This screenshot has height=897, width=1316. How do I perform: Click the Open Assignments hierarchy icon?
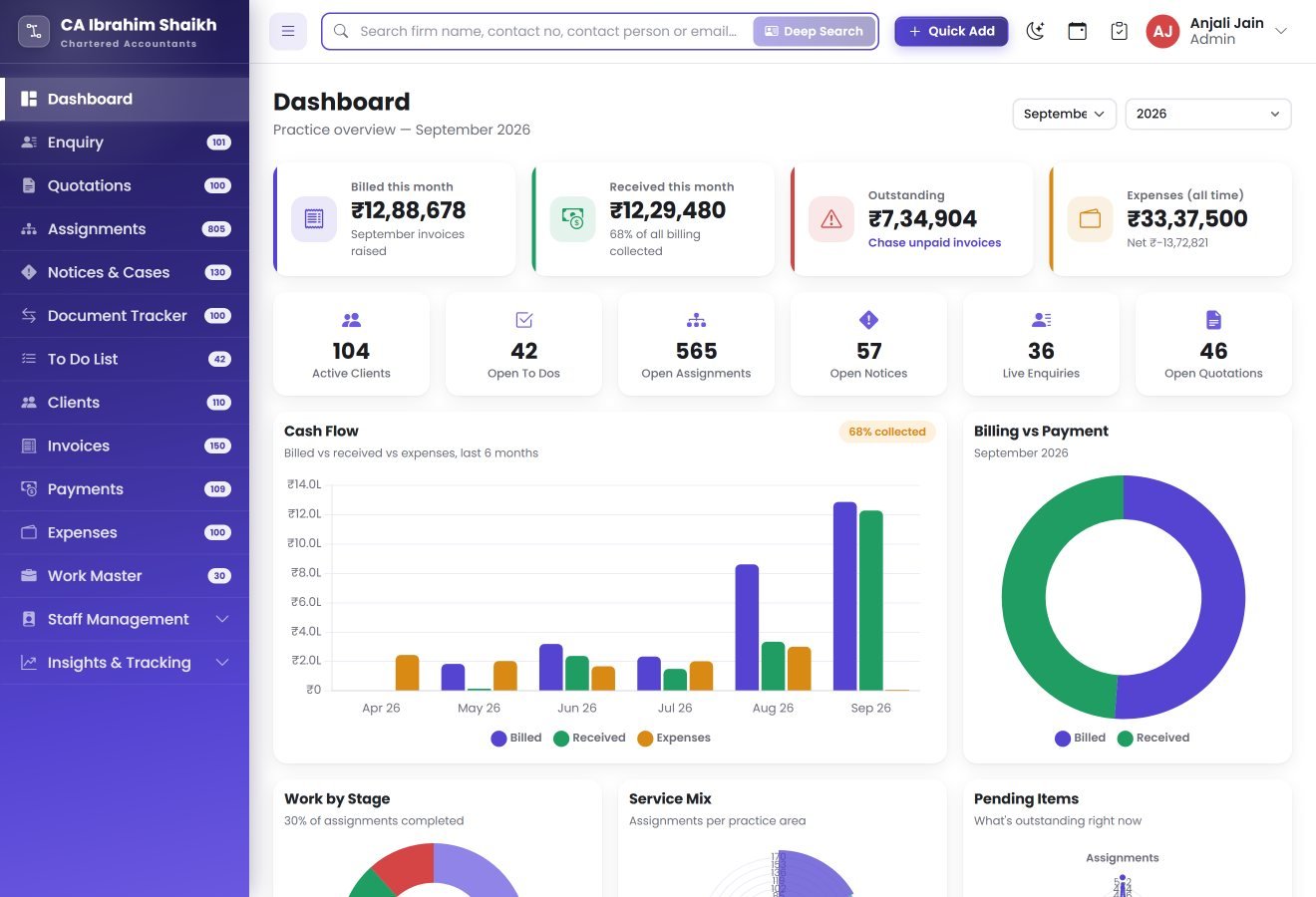696,320
